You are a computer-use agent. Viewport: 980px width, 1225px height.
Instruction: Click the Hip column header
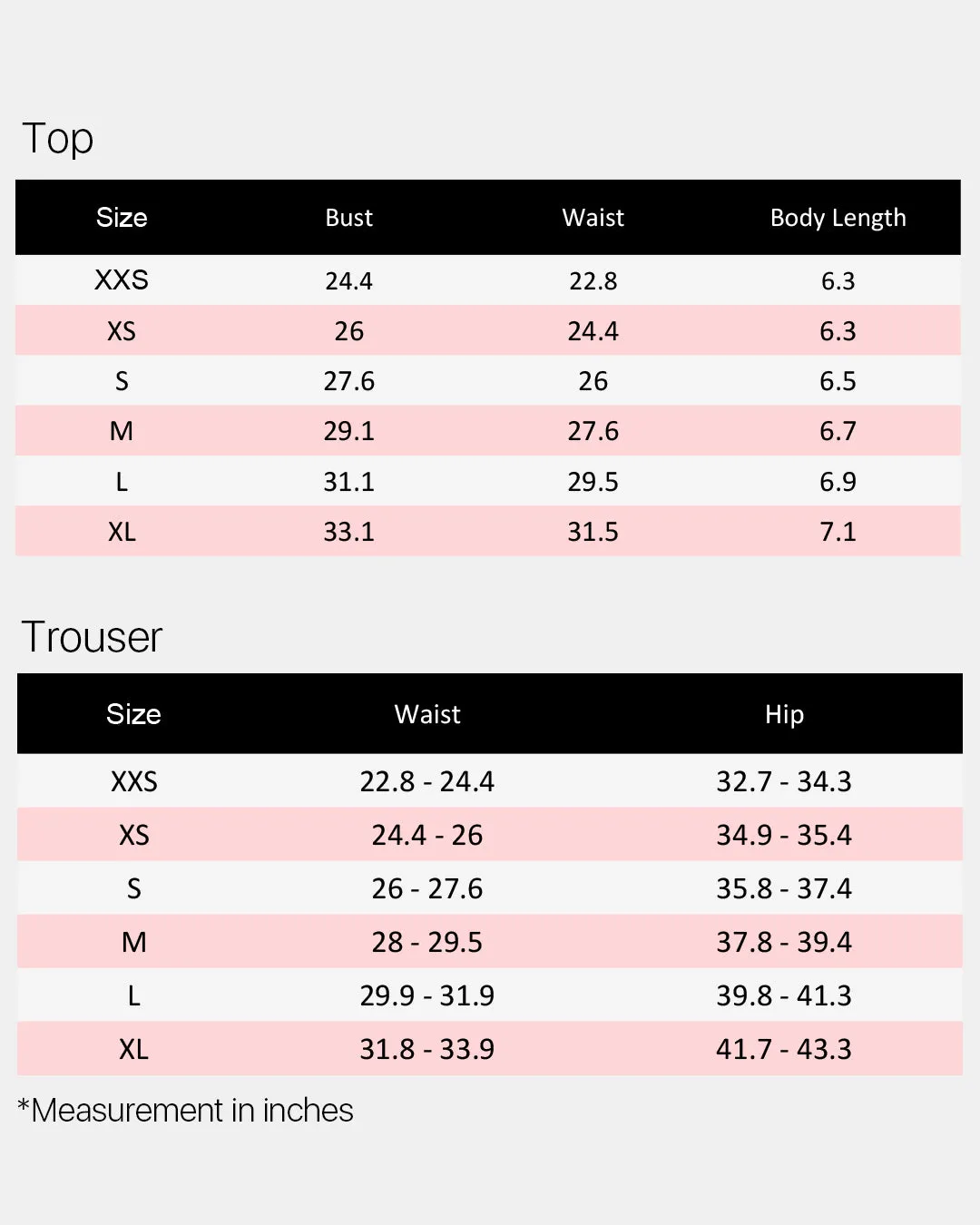[x=785, y=715]
